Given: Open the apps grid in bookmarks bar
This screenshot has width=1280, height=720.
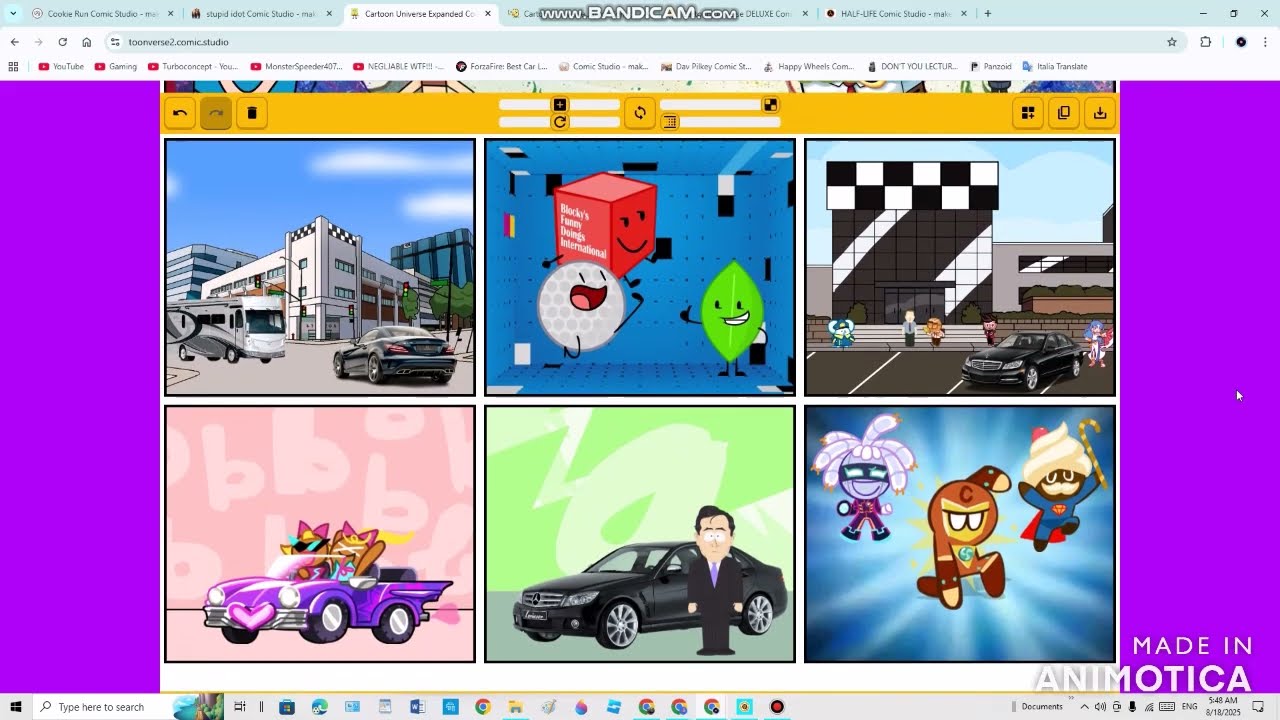Looking at the screenshot, I should coord(13,67).
